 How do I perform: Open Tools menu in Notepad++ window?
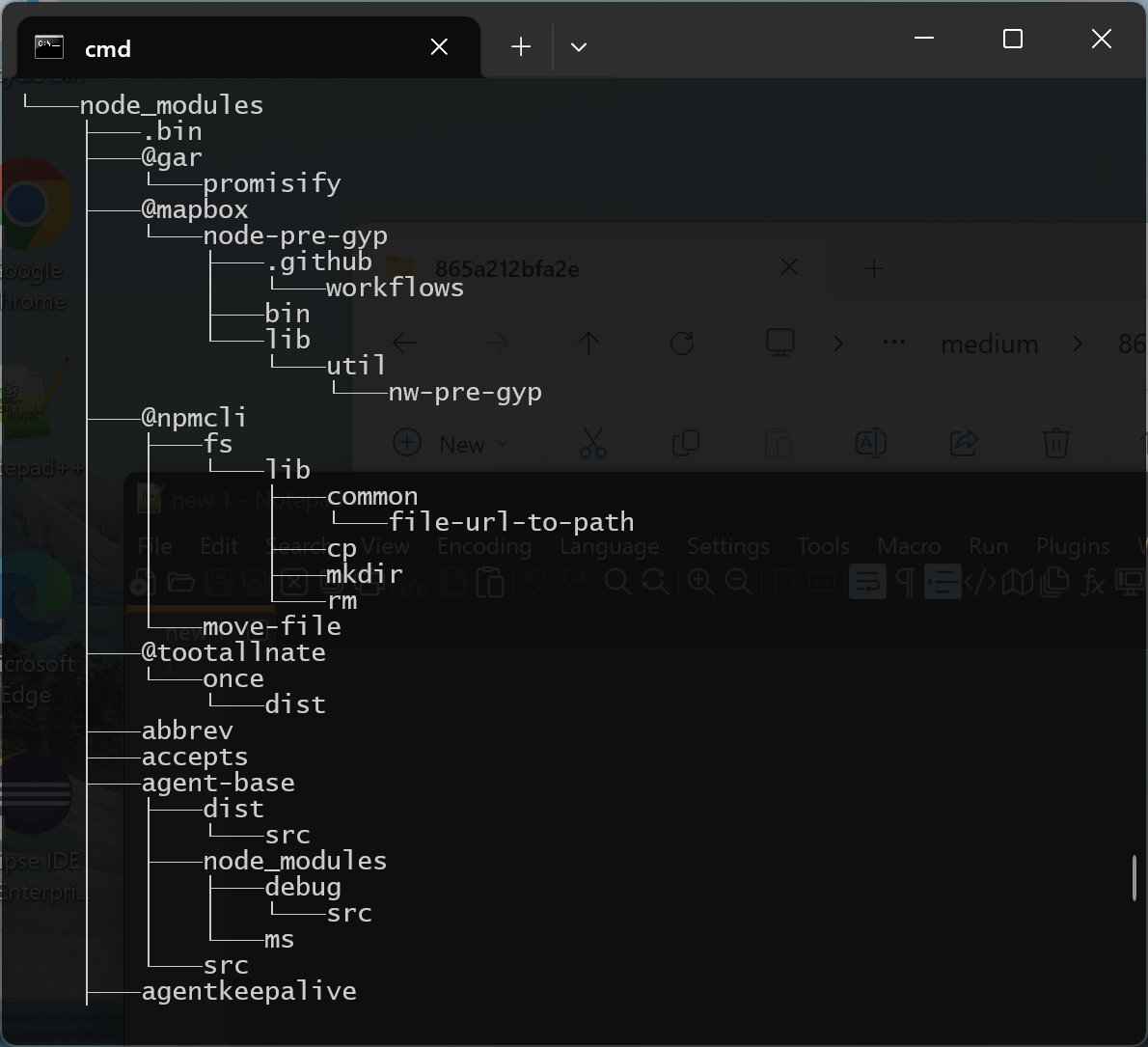click(x=823, y=546)
